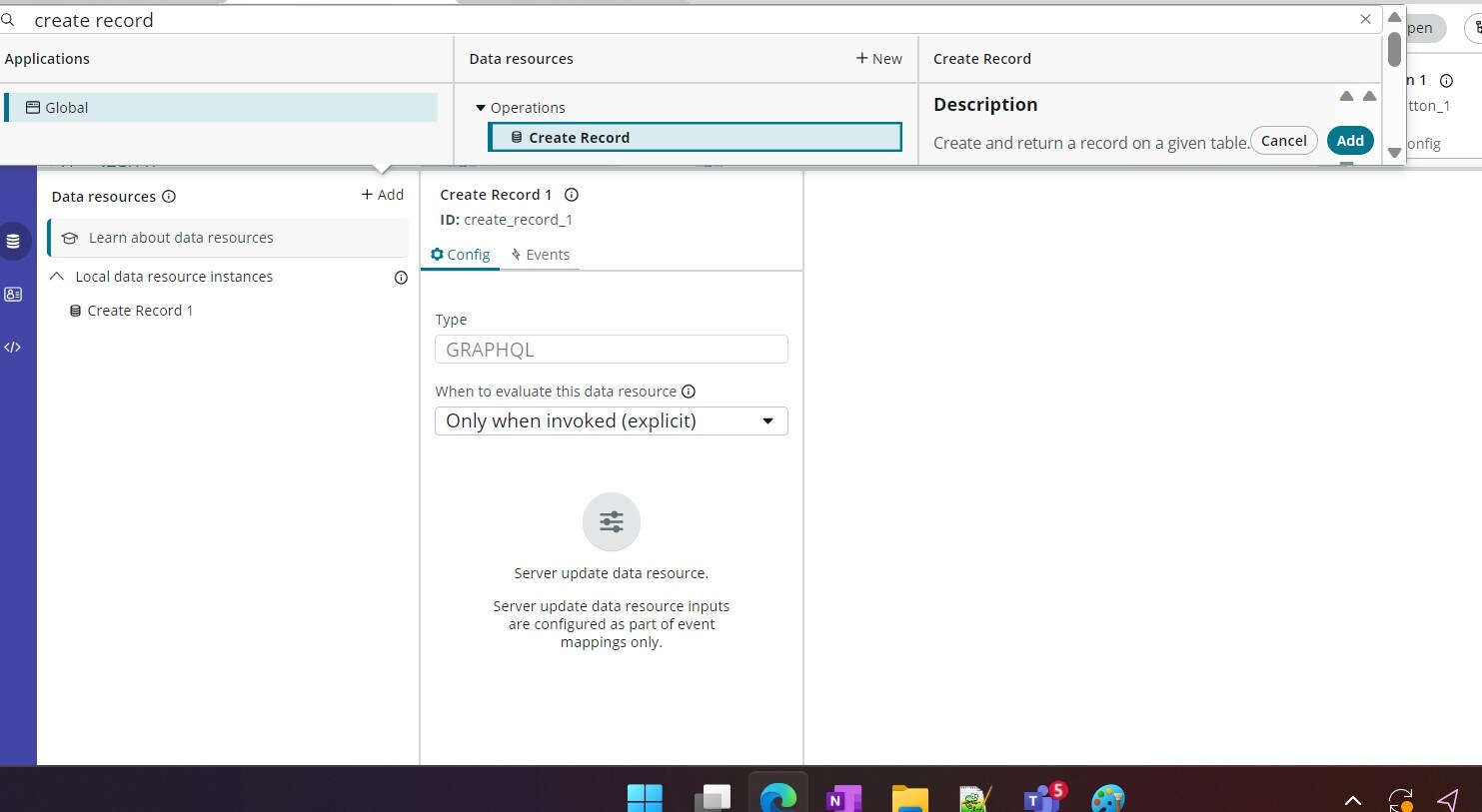Click the location arrow tray icon
The image size is (1482, 812).
(x=1448, y=799)
